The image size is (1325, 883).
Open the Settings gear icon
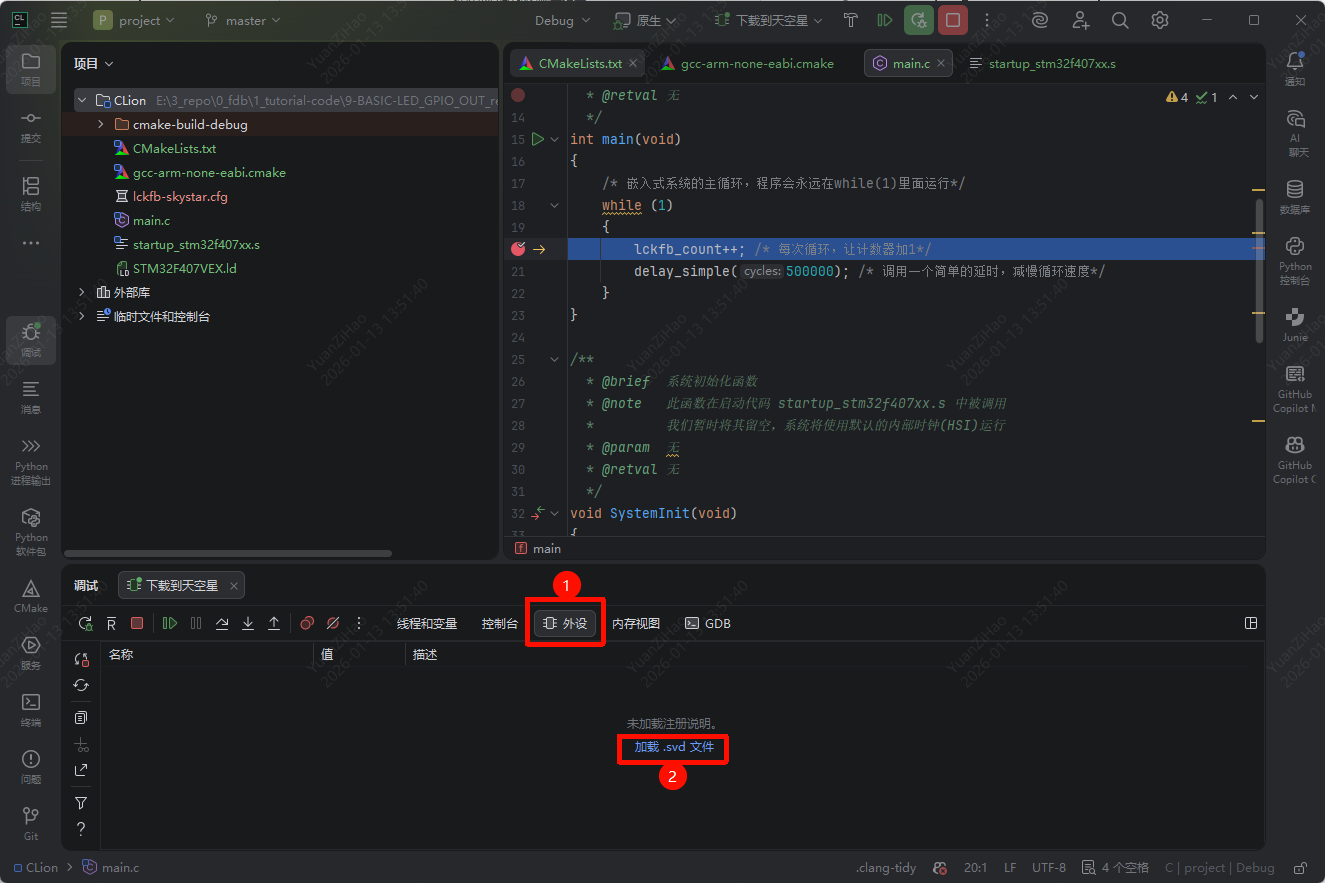click(1159, 20)
